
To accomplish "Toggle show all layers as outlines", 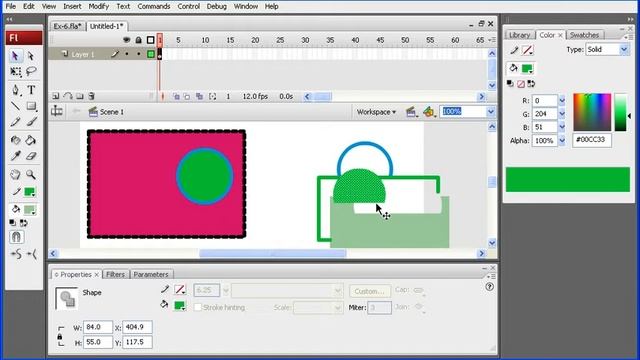I will point(151,40).
